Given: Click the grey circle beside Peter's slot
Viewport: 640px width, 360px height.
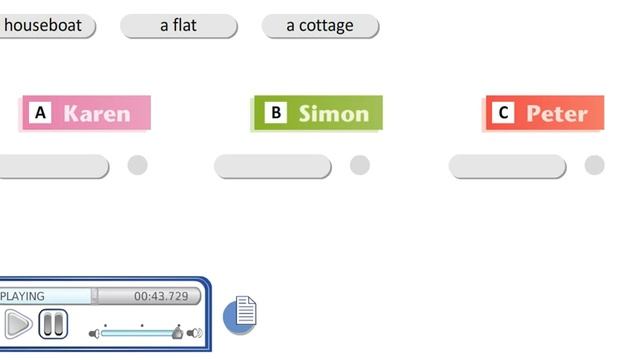Looking at the screenshot, I should coord(595,165).
